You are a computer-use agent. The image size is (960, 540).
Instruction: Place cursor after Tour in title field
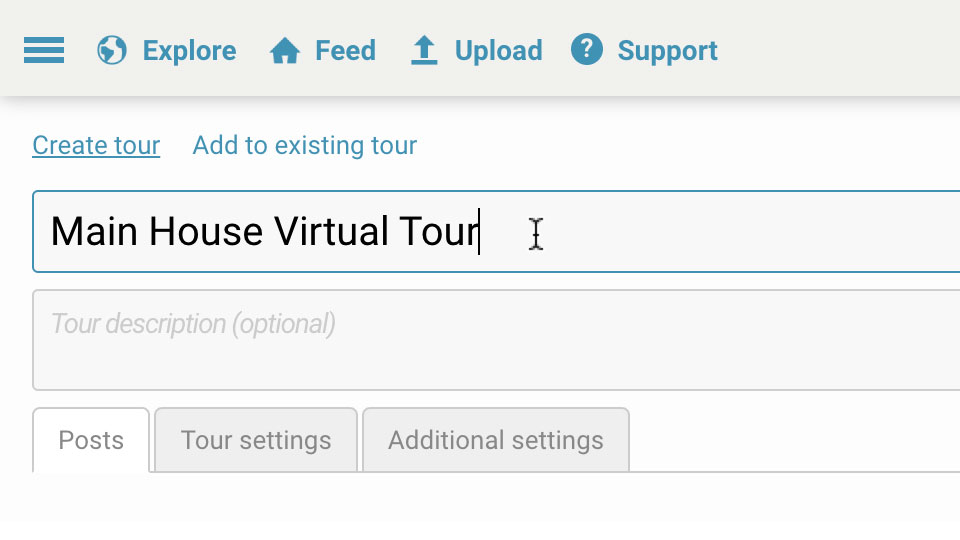click(x=479, y=231)
